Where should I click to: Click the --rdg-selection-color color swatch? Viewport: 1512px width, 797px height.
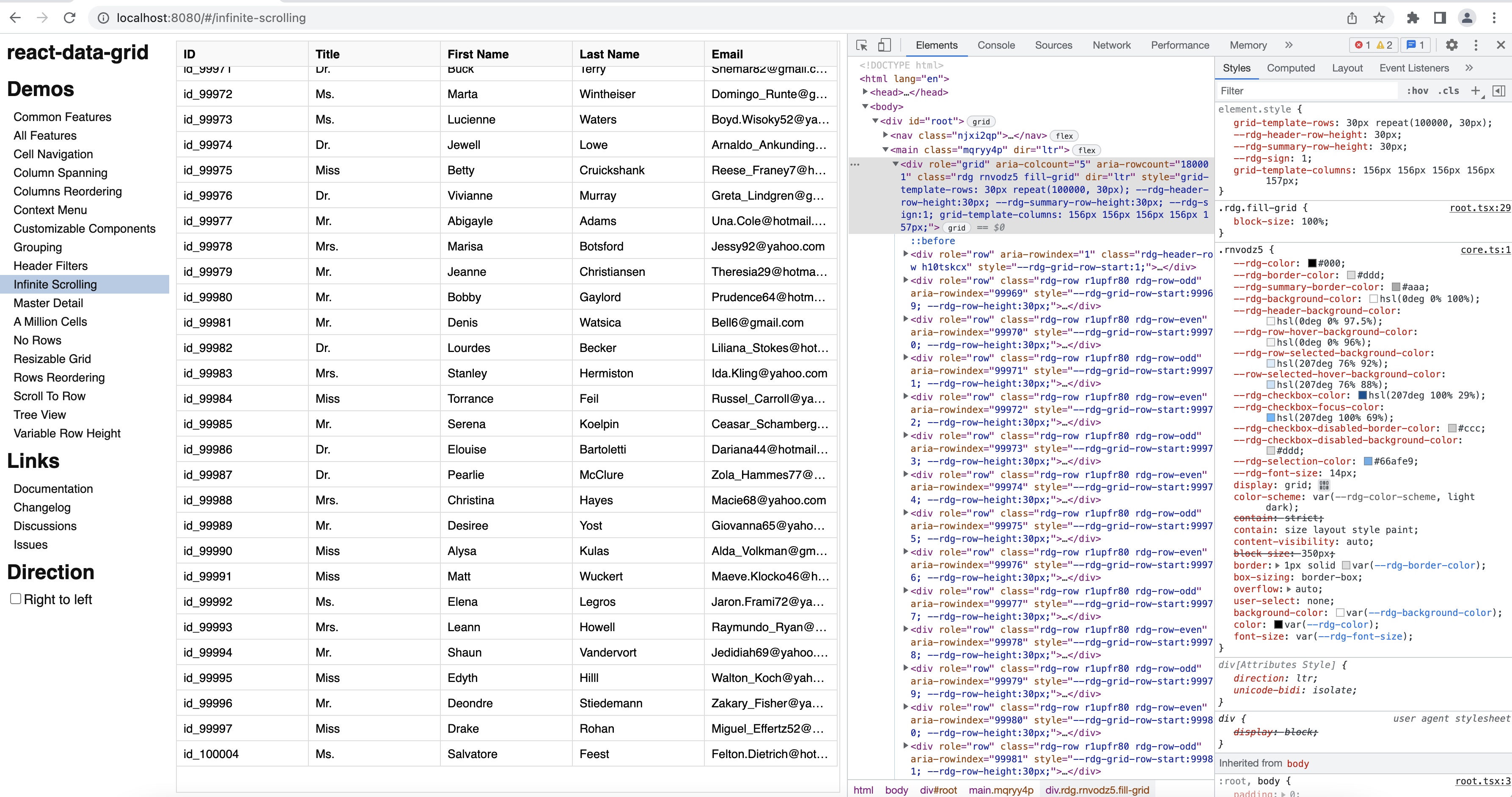1368,461
